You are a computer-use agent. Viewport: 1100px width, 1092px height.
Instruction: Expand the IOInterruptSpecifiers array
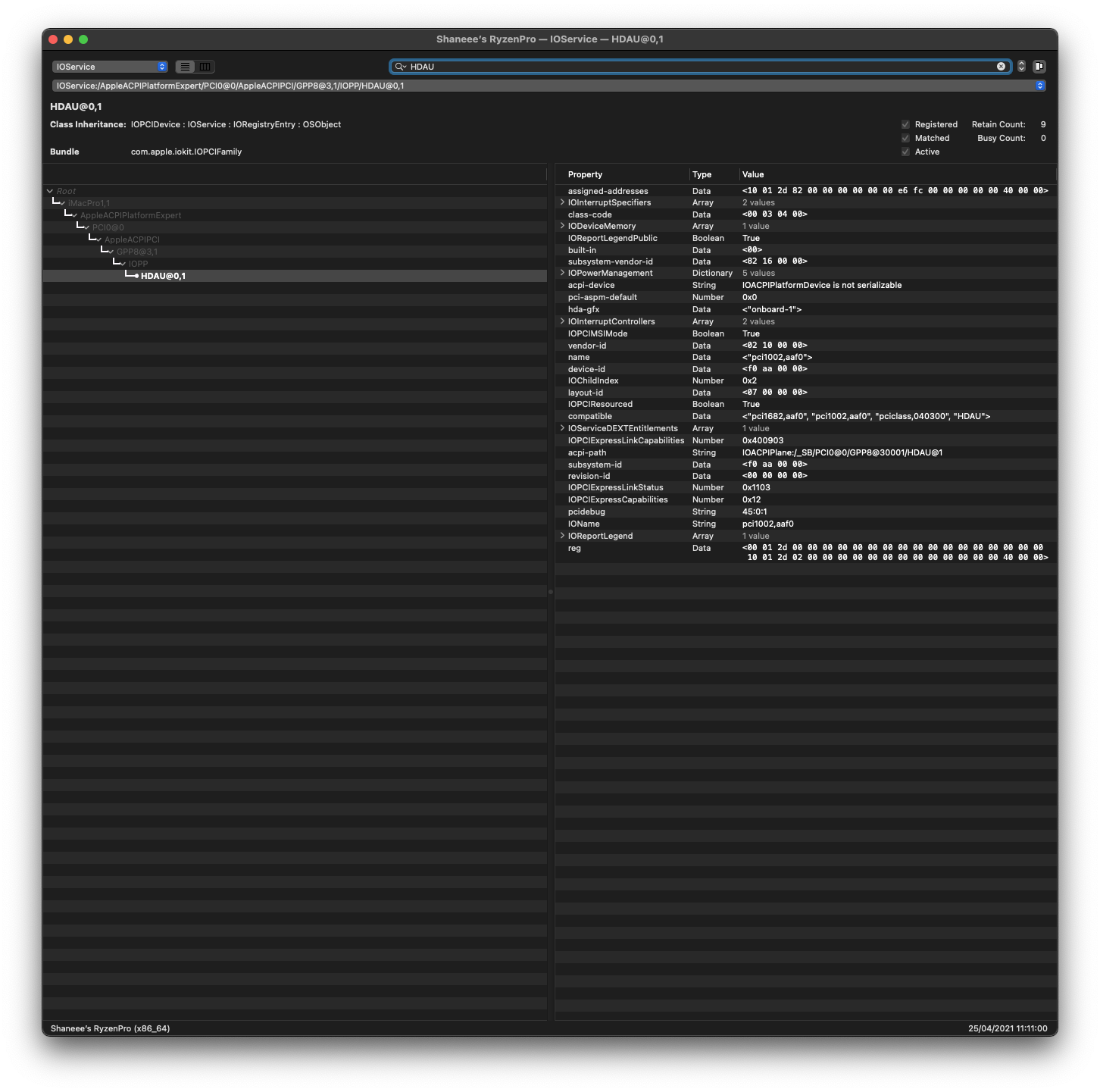[x=562, y=202]
